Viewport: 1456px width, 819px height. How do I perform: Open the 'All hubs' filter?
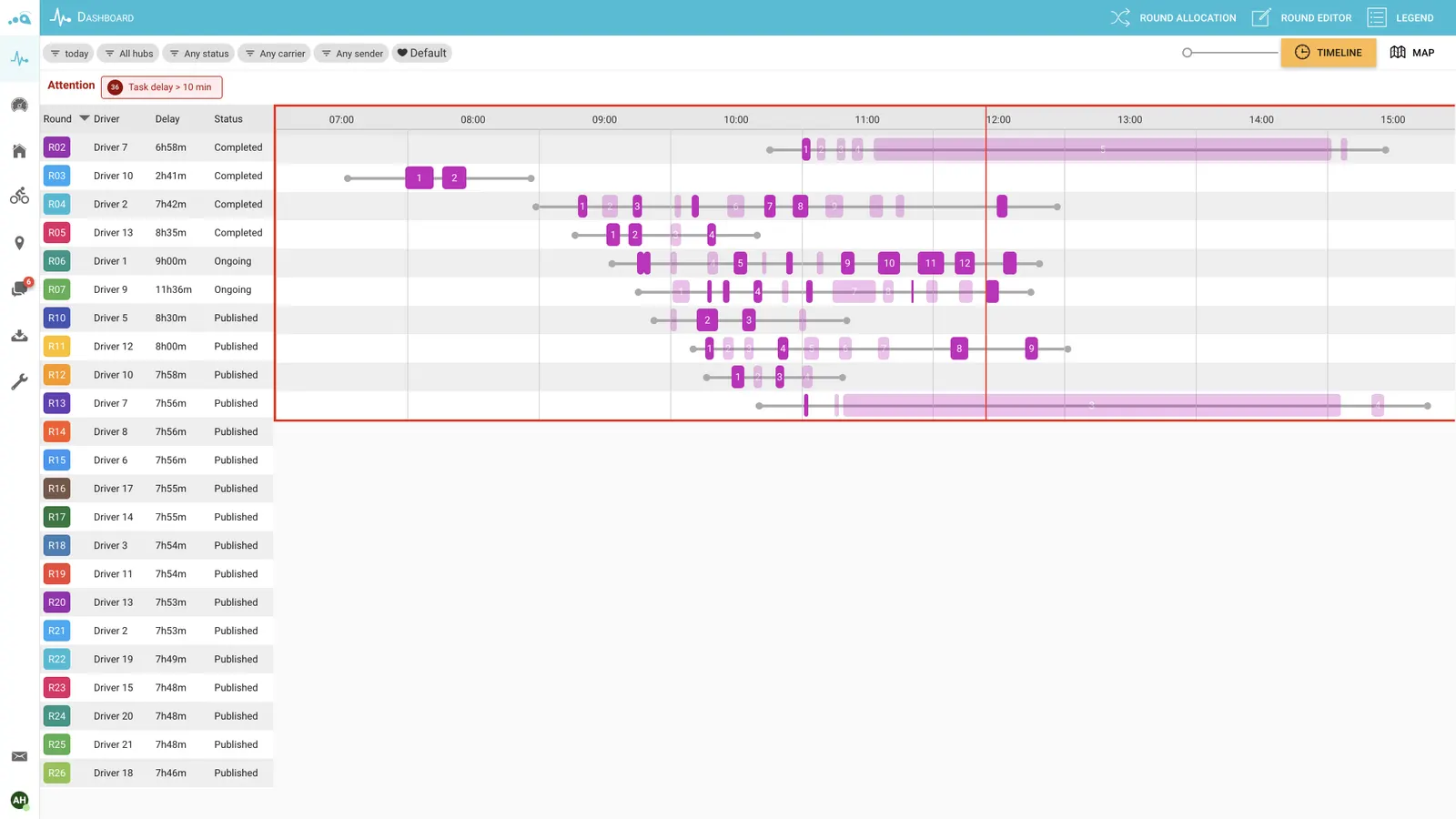128,54
